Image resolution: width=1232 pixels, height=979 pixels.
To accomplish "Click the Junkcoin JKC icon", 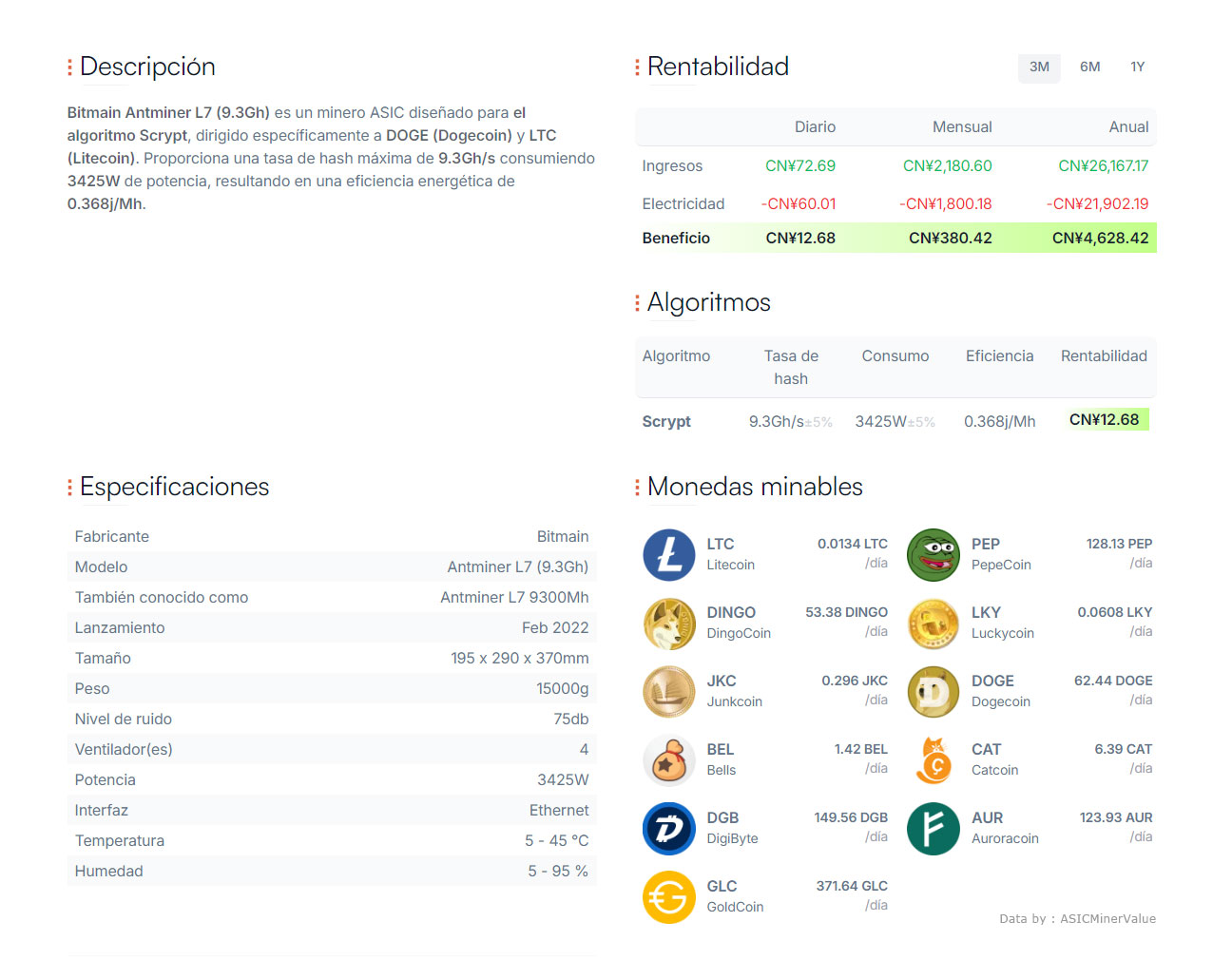I will [x=669, y=692].
